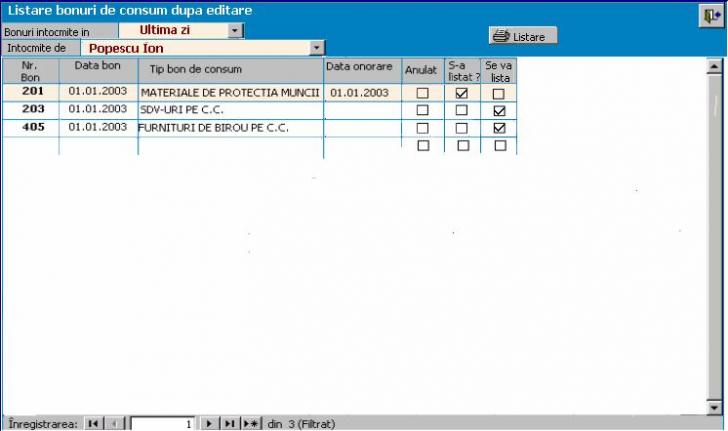Viewport: 728px width, 431px height.
Task: Click the exit door icon
Action: point(711,16)
